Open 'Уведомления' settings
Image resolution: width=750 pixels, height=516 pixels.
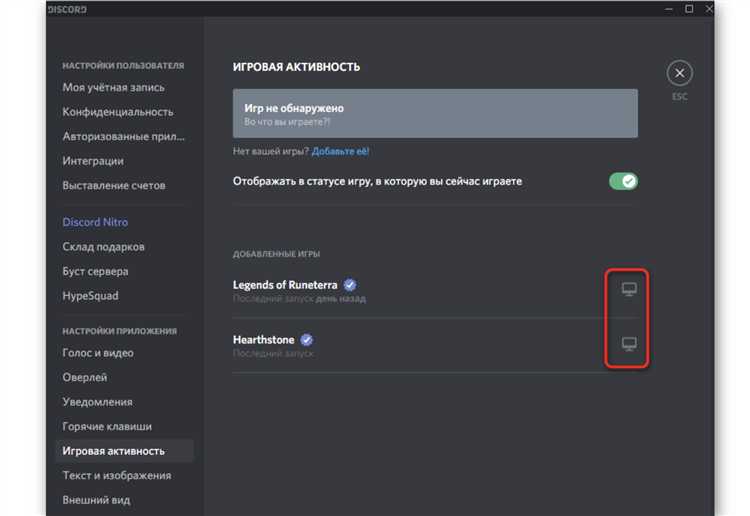[98, 402]
